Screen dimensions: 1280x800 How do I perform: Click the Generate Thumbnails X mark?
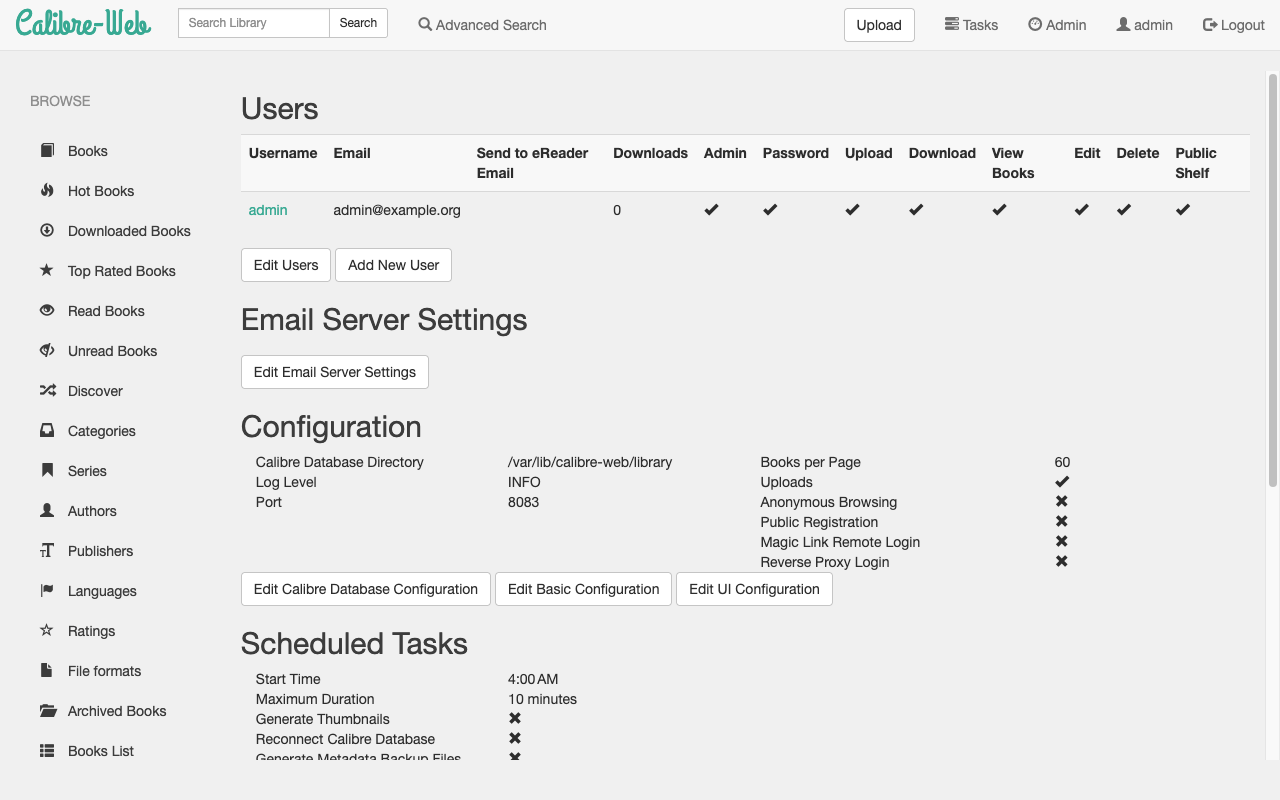[515, 718]
